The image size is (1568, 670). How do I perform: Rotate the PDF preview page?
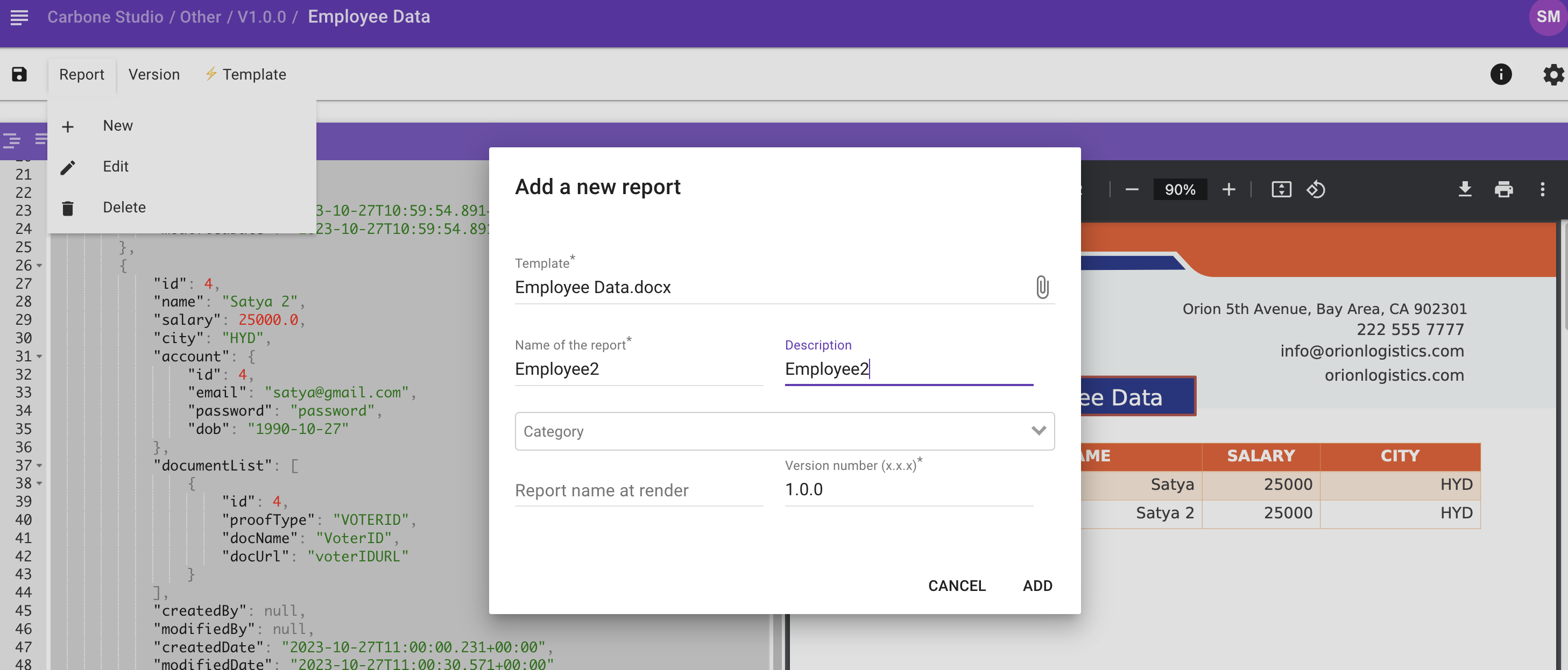[1316, 189]
